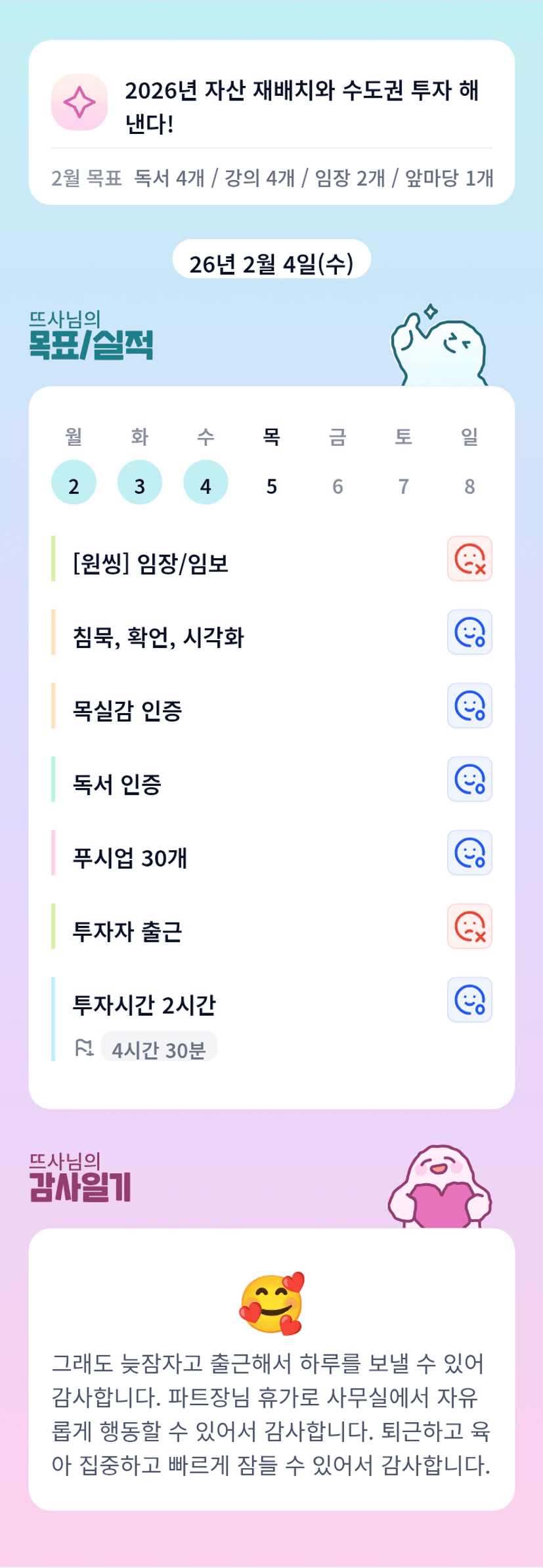Click the gratitude diary text entry
Image resolution: width=543 pixels, height=1568 pixels.
click(x=271, y=1414)
